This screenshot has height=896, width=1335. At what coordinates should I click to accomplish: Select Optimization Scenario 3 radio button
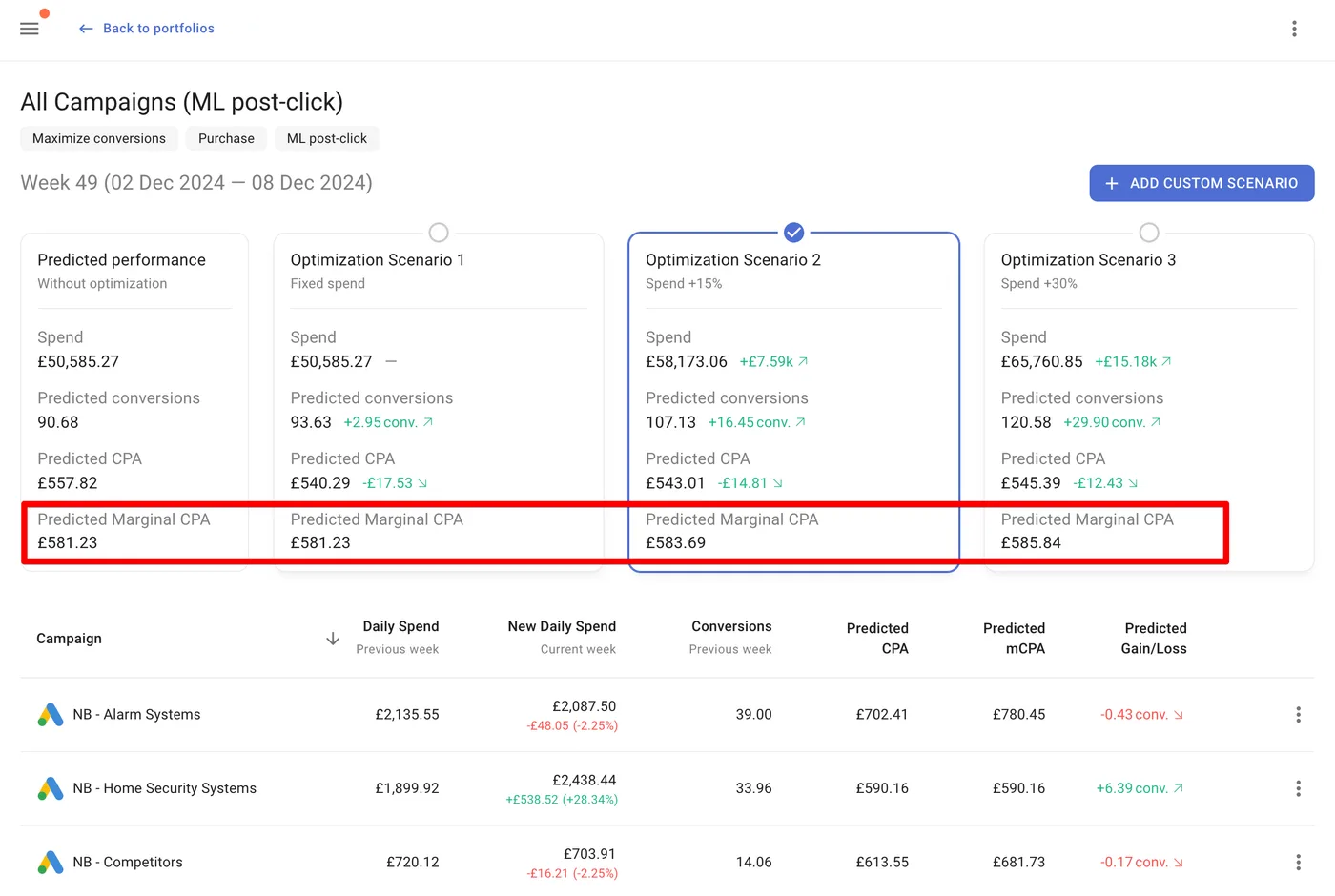click(x=1149, y=233)
